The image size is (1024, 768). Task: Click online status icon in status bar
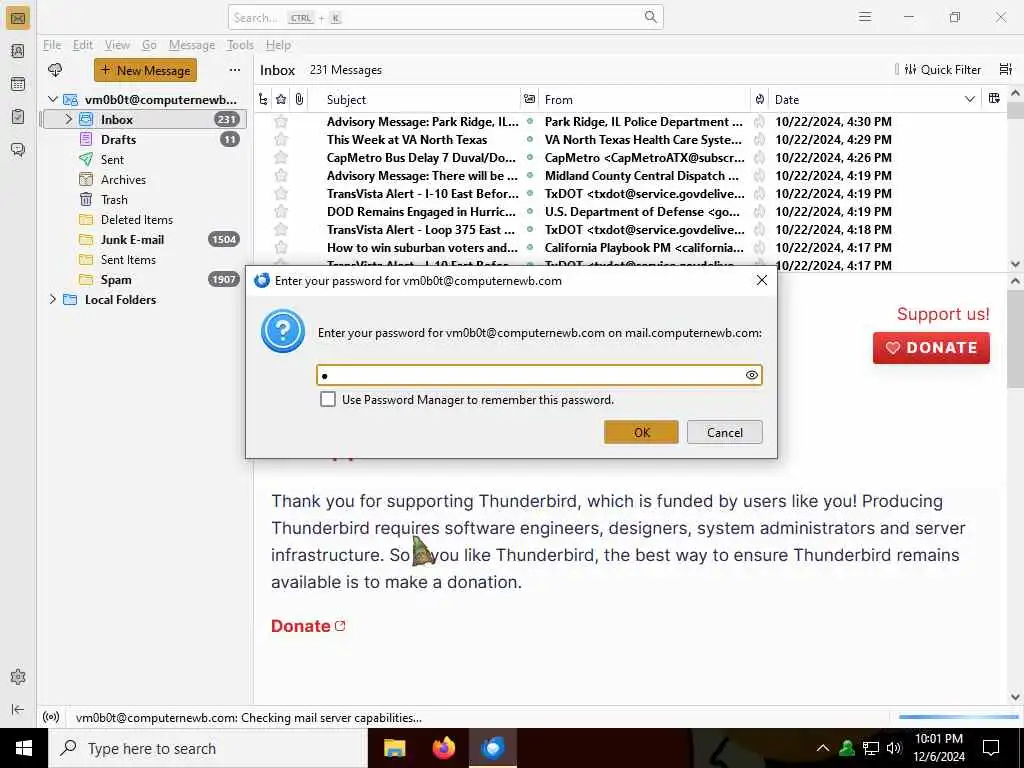pos(51,717)
